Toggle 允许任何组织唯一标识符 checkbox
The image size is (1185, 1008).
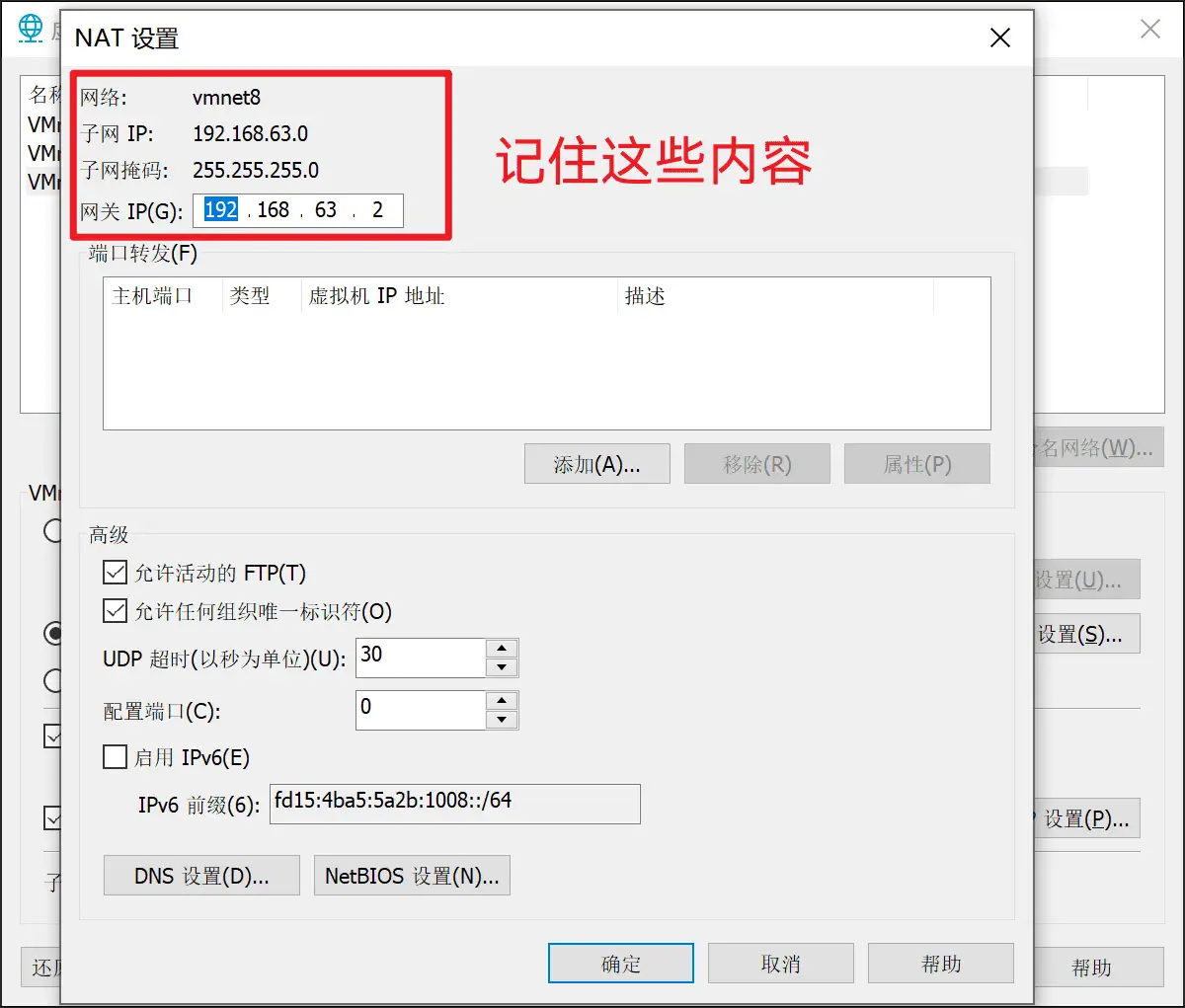tap(116, 611)
